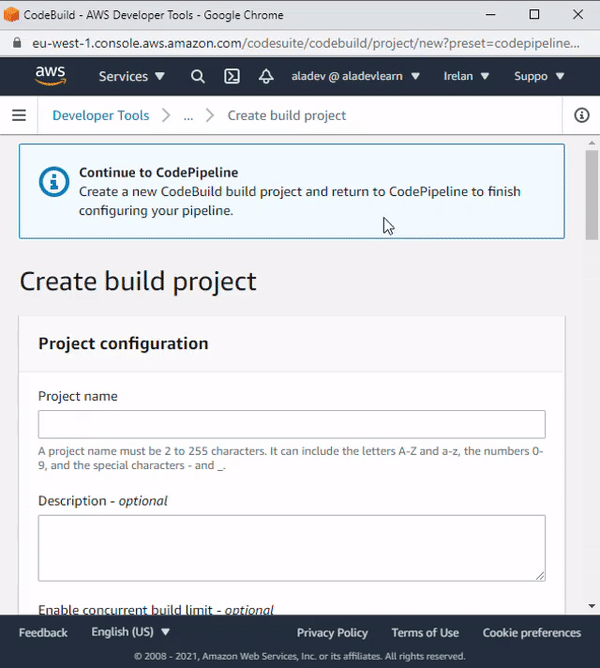Click info icon in CodePipeline banner
This screenshot has height=668, width=600.
[54, 182]
